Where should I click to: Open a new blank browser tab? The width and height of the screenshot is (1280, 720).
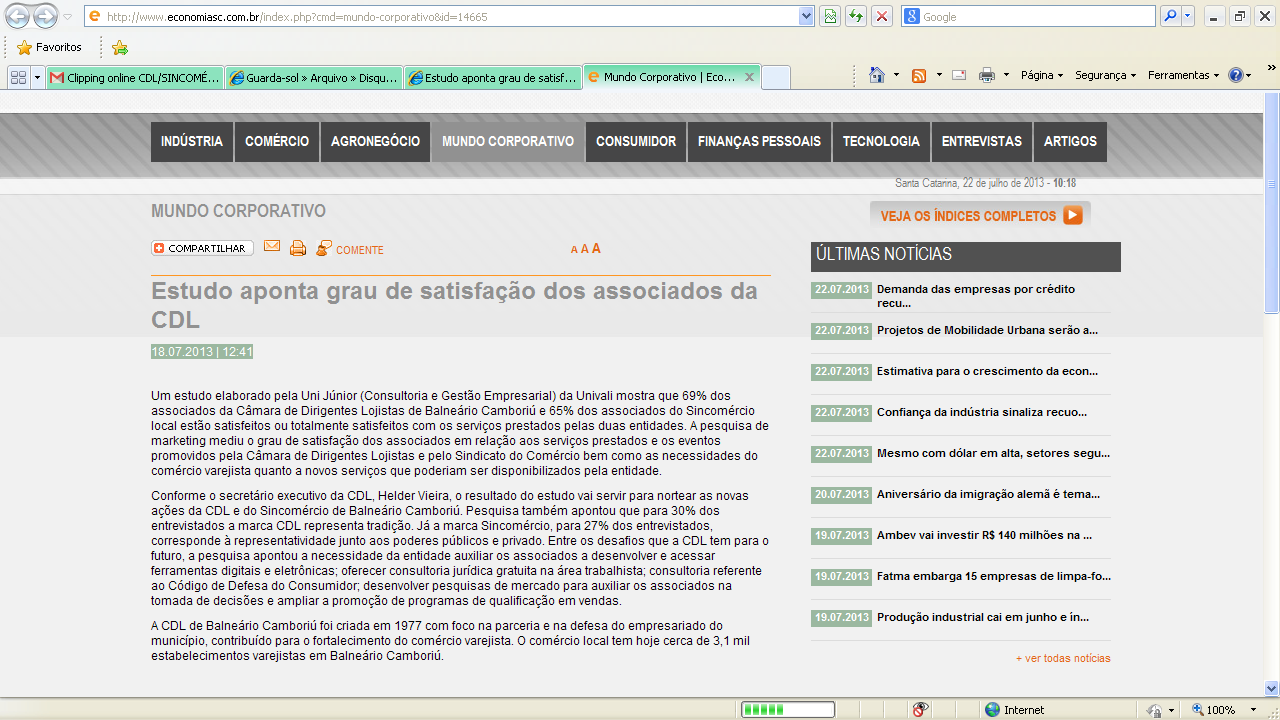(x=776, y=77)
